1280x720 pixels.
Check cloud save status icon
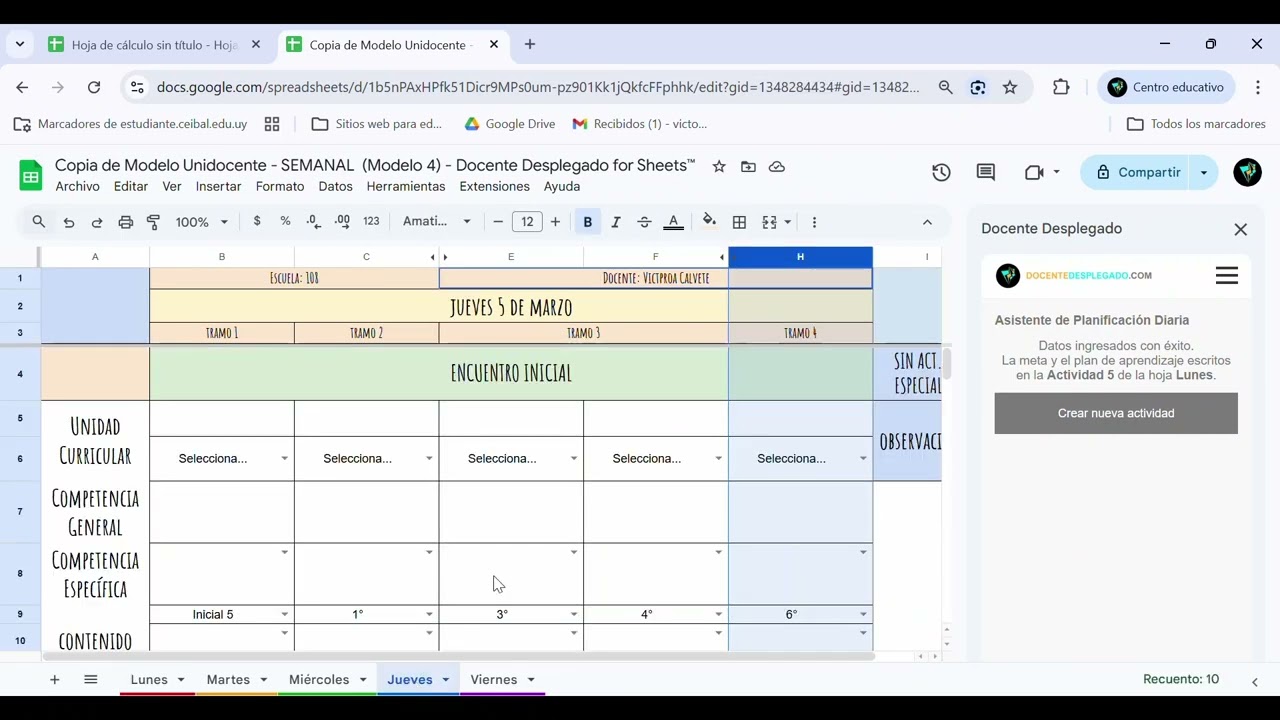777,166
